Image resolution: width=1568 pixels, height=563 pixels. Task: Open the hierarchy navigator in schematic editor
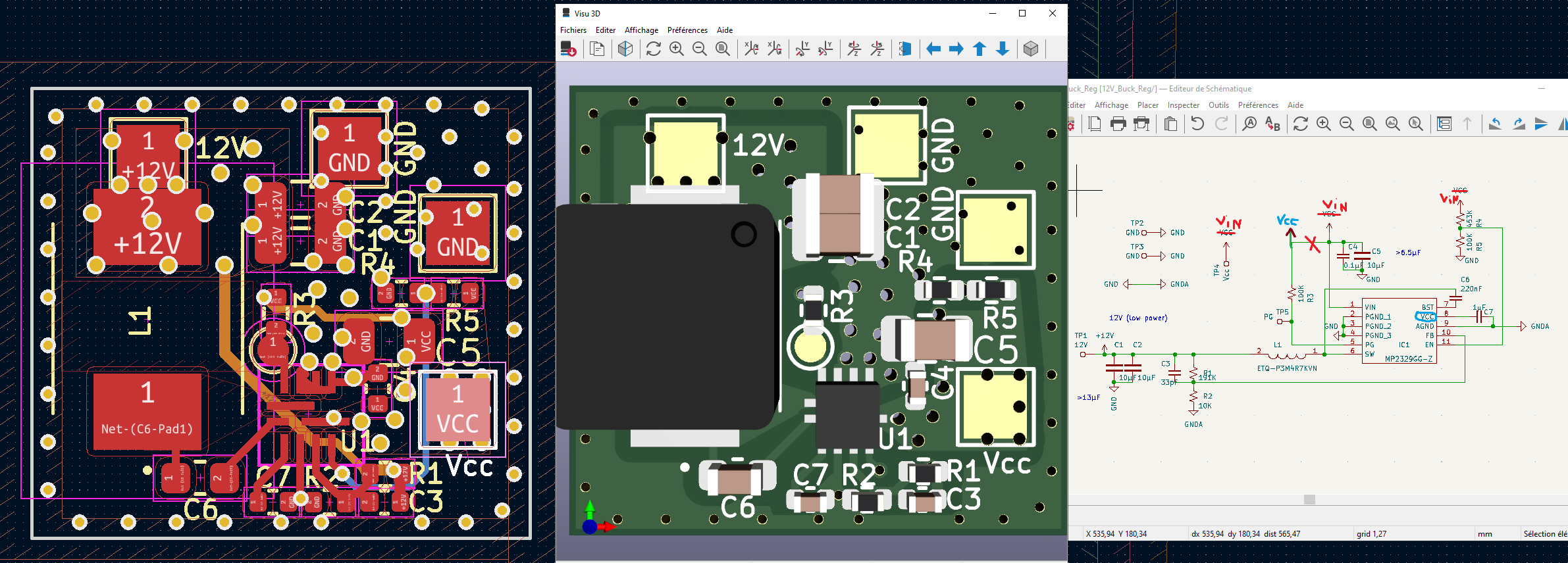(1444, 124)
